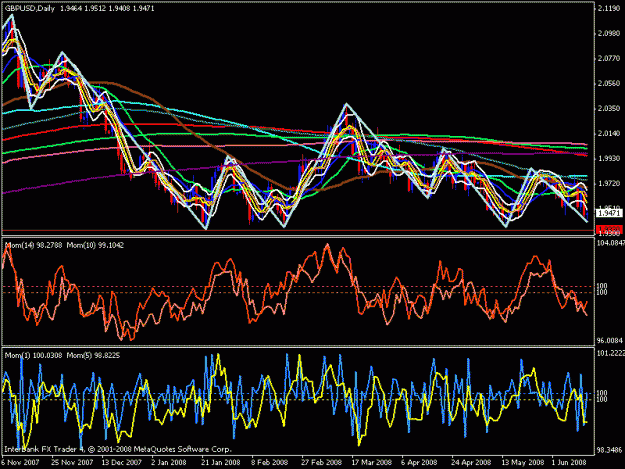The height and width of the screenshot is (469, 625).
Task: Click the 101.2222 scale value
Action: [611, 353]
